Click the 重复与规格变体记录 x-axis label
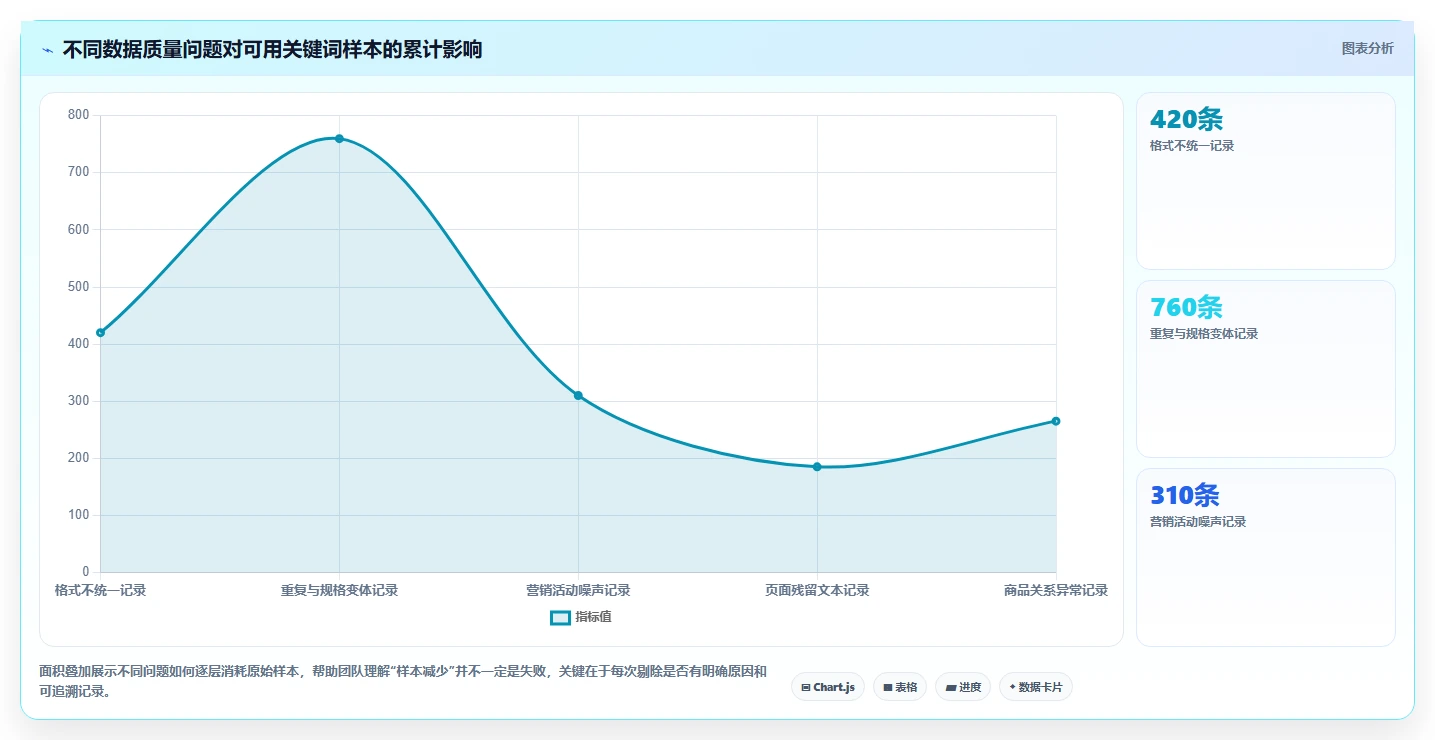Viewport: 1435px width, 740px height. (x=339, y=590)
